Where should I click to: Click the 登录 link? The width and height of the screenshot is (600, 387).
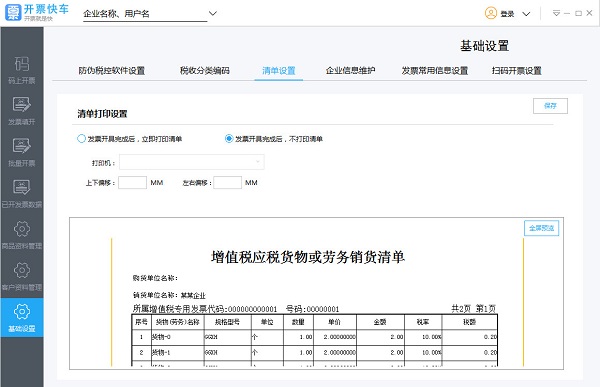(x=507, y=14)
